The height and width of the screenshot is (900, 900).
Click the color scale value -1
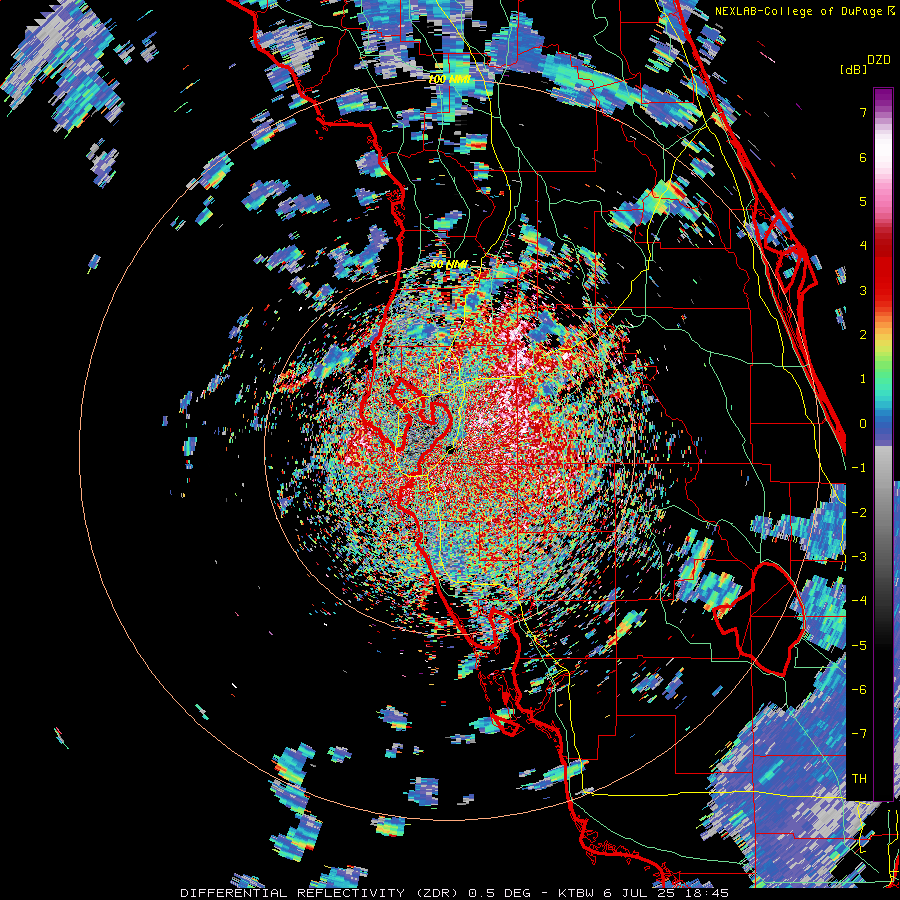(x=859, y=468)
